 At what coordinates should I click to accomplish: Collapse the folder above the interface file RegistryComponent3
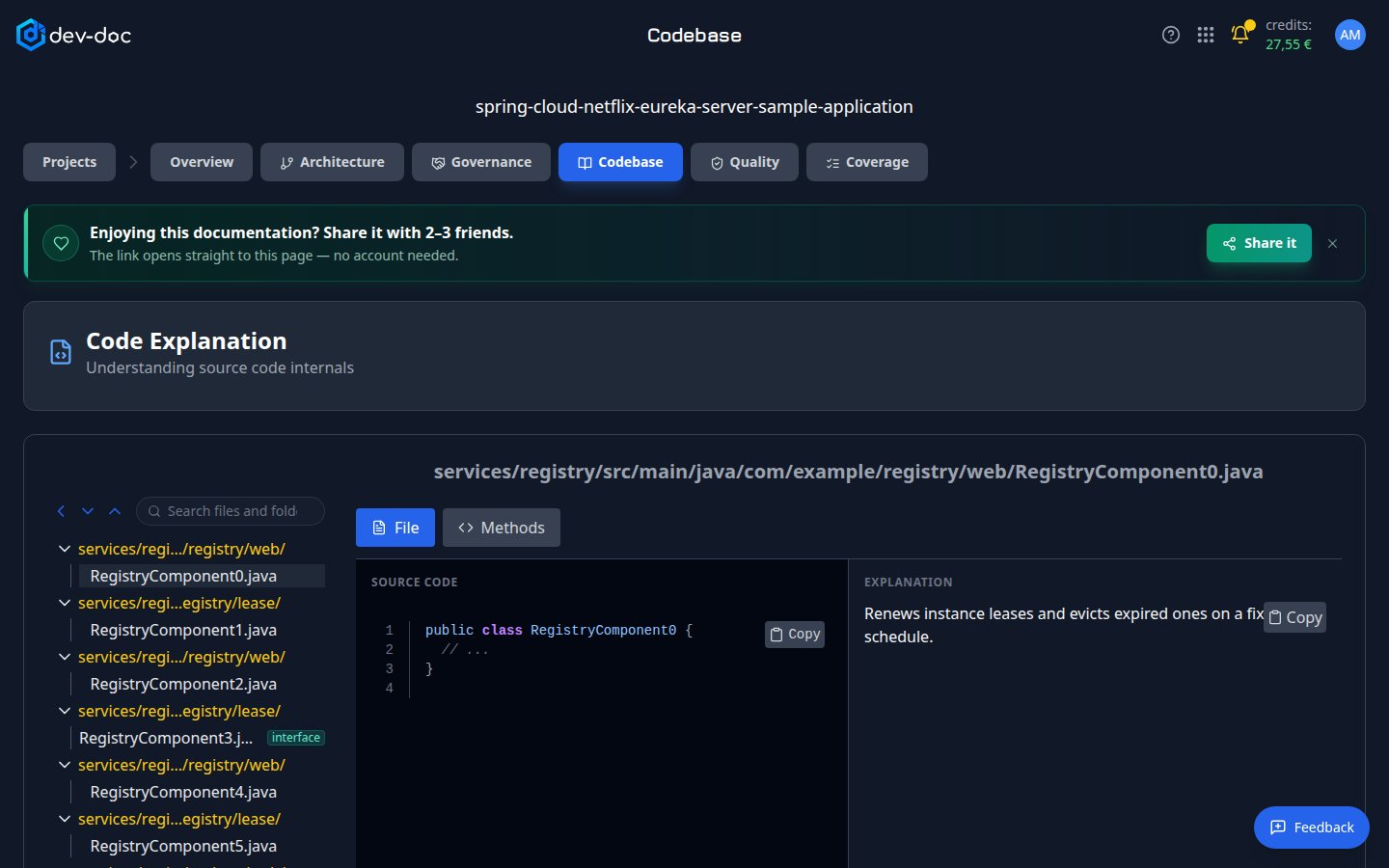(x=65, y=711)
